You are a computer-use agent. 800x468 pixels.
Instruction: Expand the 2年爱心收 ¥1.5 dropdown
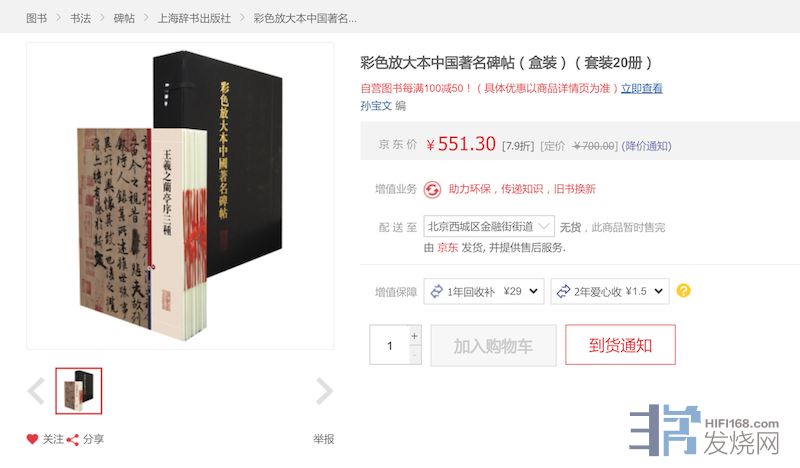pyautogui.click(x=610, y=291)
